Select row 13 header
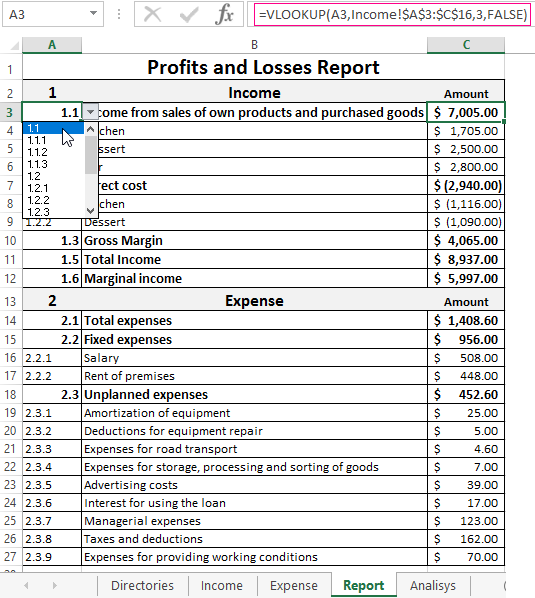 coord(11,301)
